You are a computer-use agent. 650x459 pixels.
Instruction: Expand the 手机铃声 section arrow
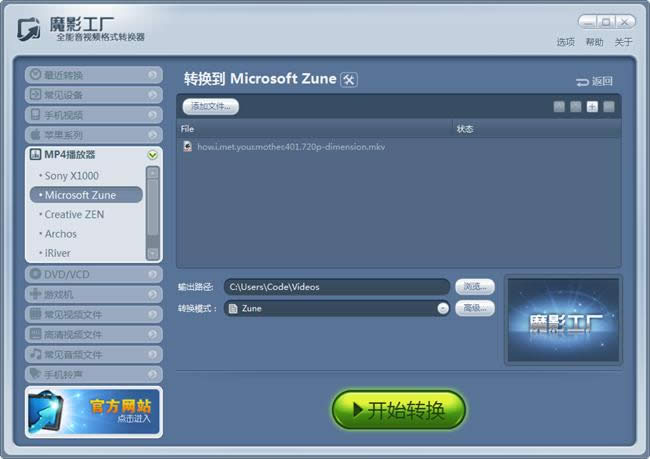(153, 374)
